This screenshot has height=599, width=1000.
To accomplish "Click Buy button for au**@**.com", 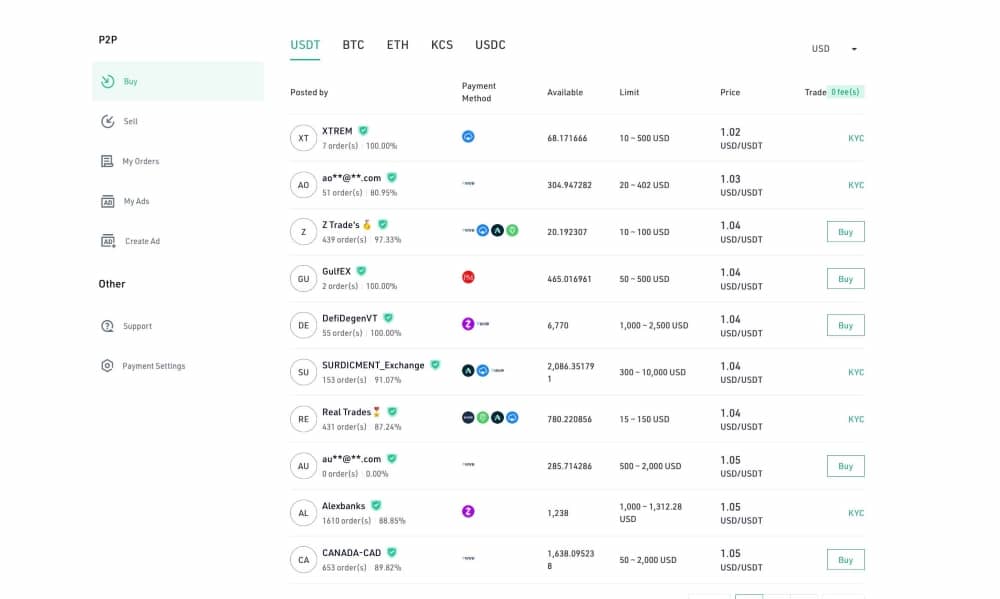I will pyautogui.click(x=846, y=466).
